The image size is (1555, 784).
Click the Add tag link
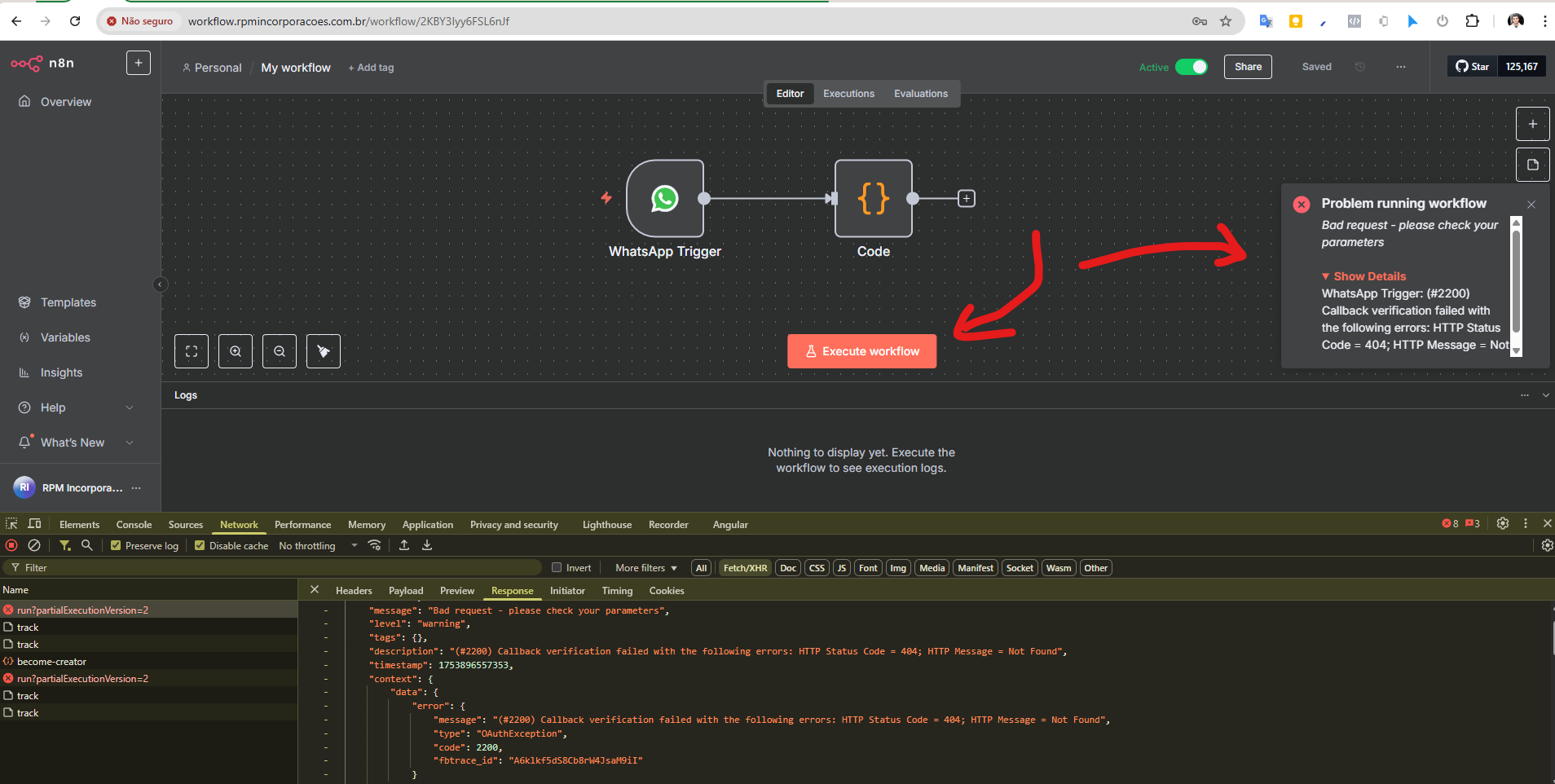click(371, 68)
